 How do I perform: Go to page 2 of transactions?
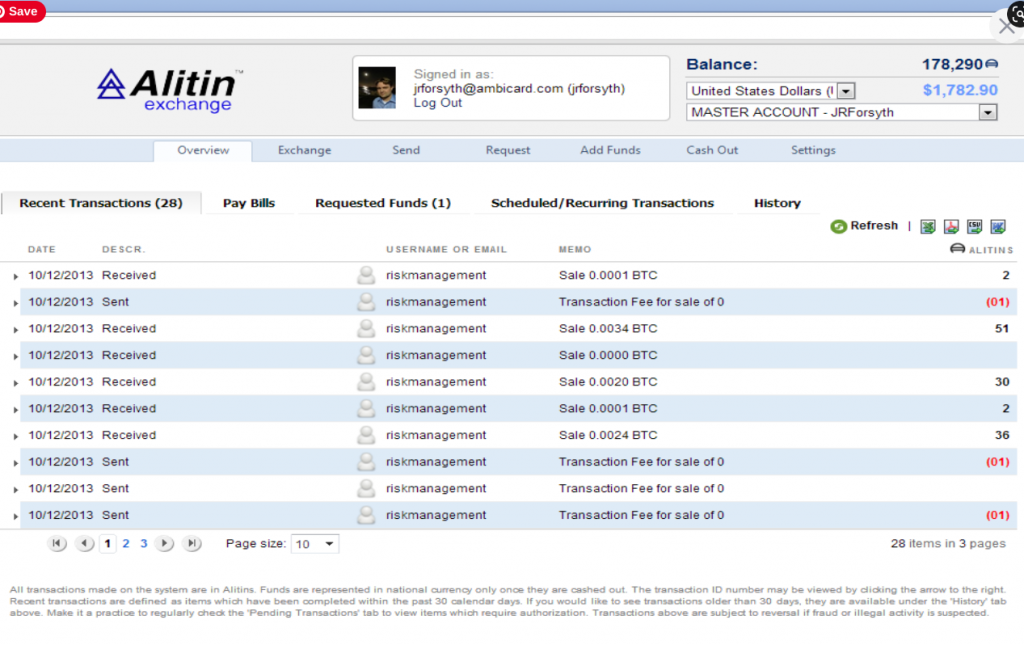126,544
